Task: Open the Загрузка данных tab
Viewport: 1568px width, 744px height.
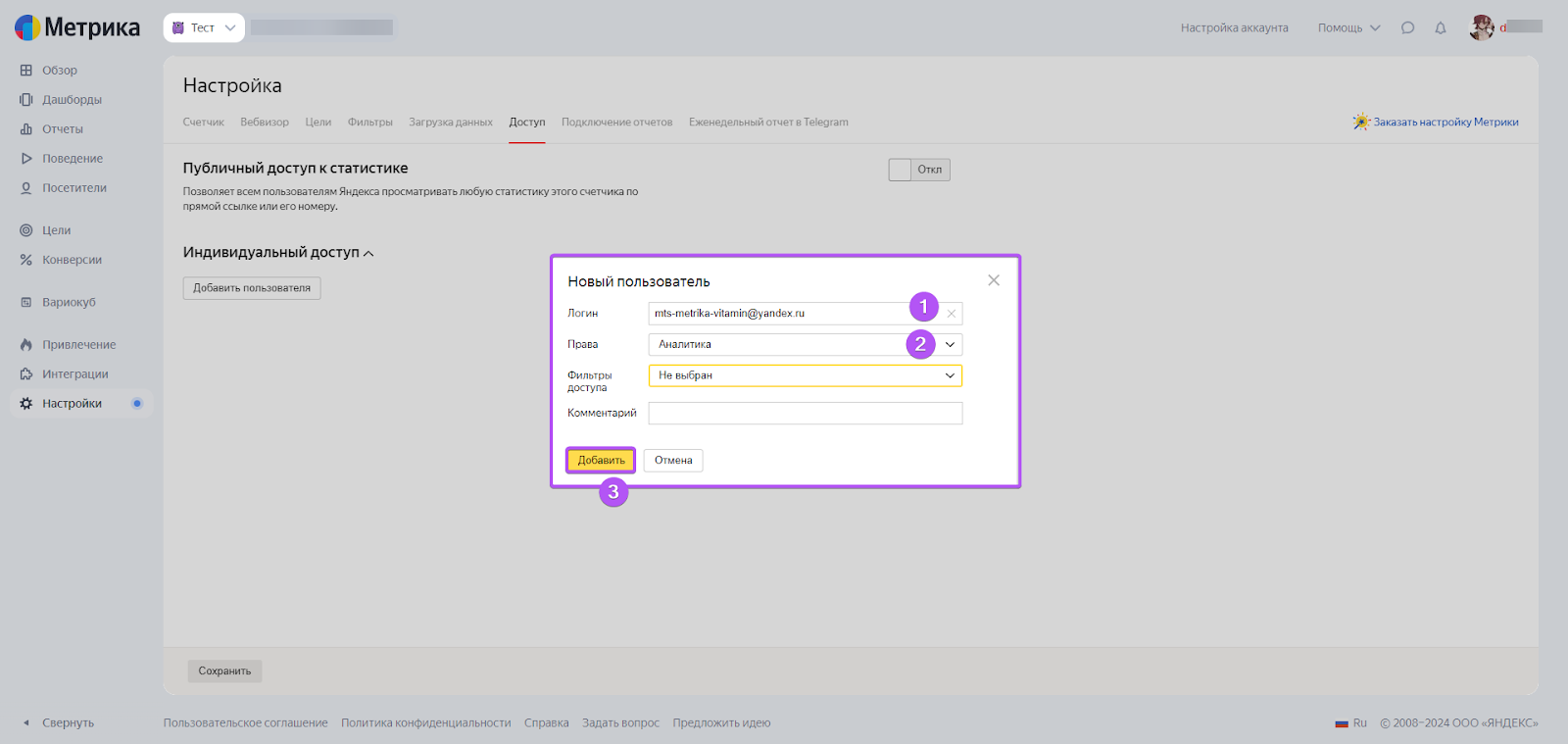Action: point(451,123)
